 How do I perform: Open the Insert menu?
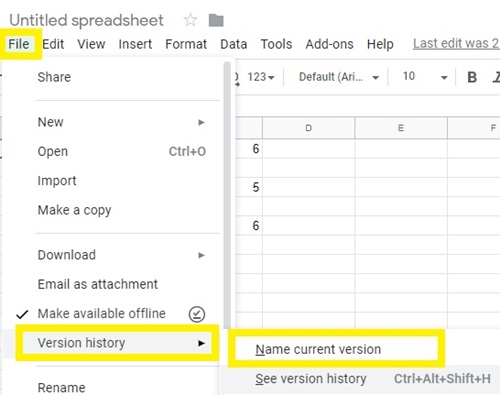(135, 44)
